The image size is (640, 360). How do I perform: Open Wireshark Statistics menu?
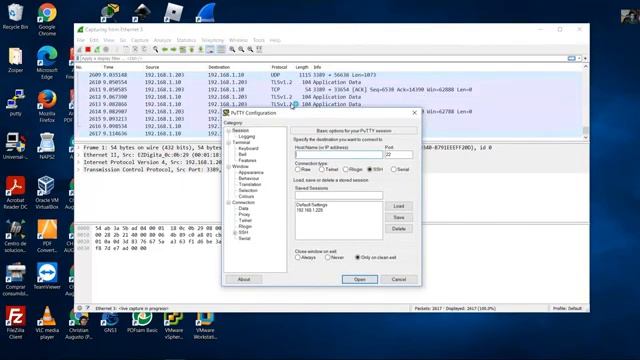pyautogui.click(x=187, y=40)
